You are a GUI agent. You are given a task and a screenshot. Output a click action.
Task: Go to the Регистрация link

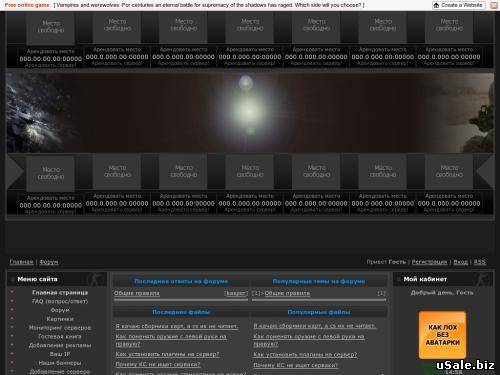point(429,262)
